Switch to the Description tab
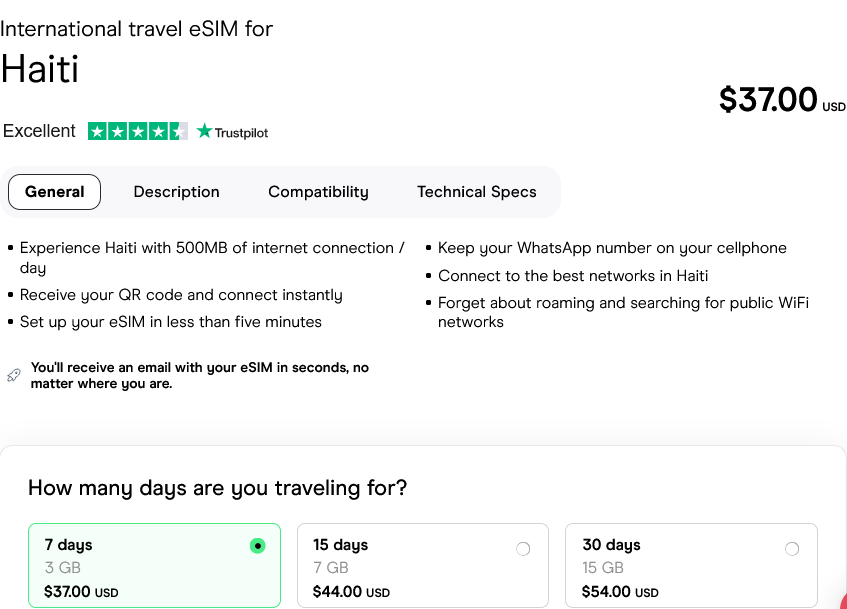Image resolution: width=847 pixels, height=609 pixels. click(176, 192)
